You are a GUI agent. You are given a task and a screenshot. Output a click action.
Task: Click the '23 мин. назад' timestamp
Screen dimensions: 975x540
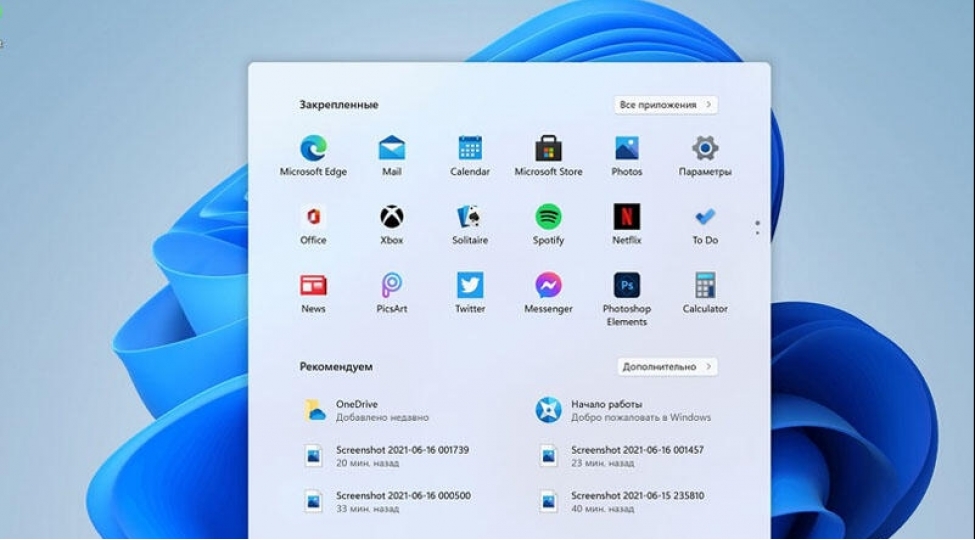point(603,463)
